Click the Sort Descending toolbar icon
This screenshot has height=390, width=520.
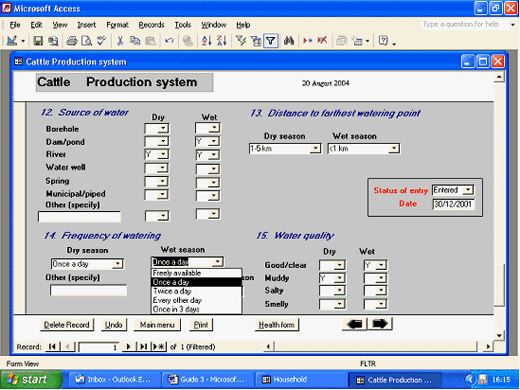tap(222, 41)
